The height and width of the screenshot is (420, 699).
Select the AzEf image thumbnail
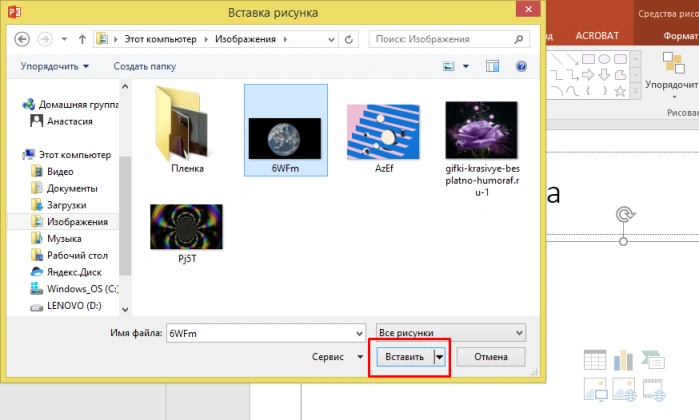[383, 139]
